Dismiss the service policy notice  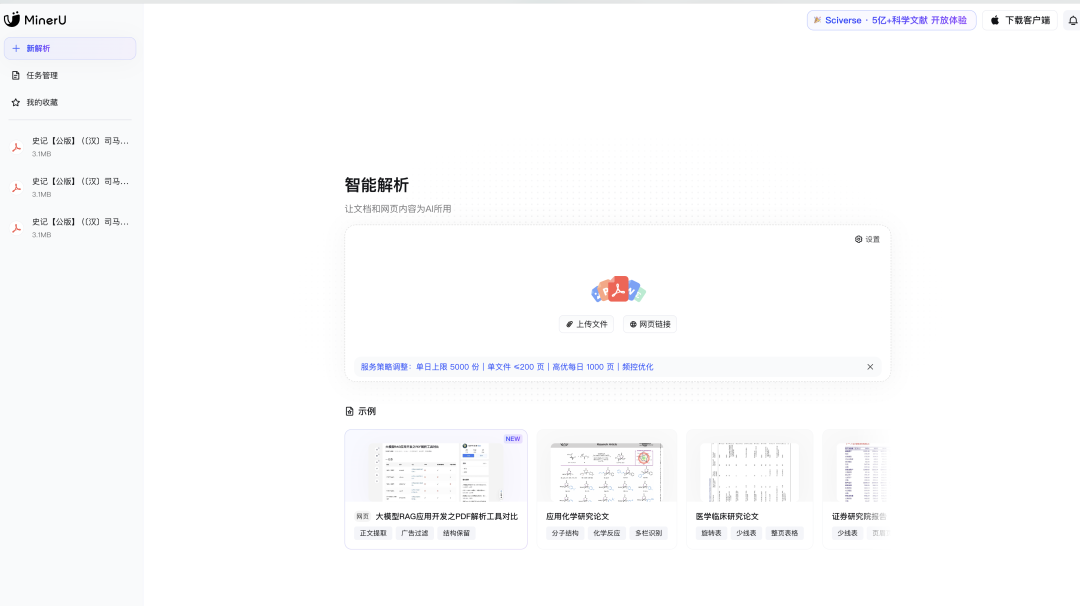click(x=870, y=367)
